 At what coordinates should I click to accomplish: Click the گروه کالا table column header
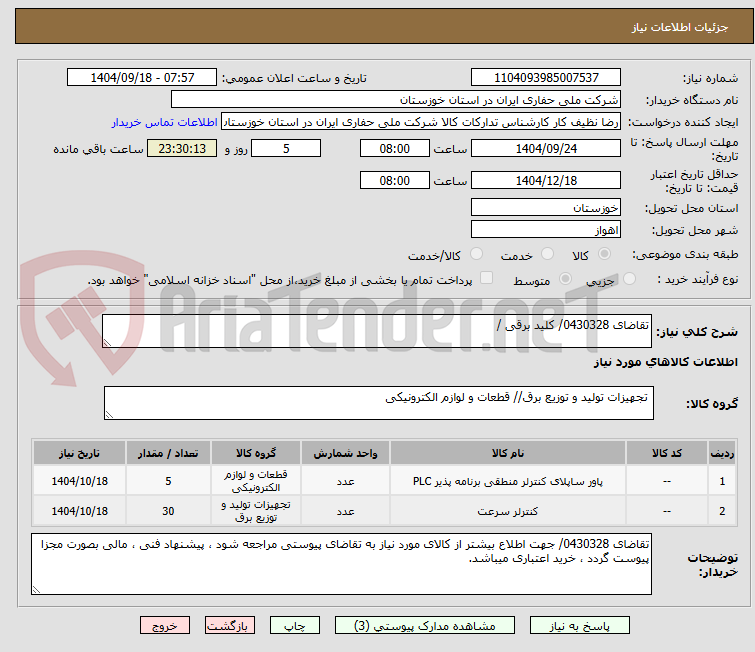(x=256, y=453)
